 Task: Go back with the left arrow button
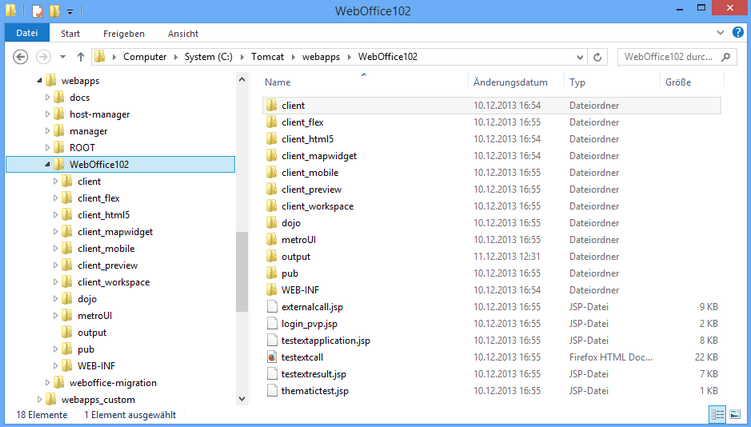pos(20,57)
